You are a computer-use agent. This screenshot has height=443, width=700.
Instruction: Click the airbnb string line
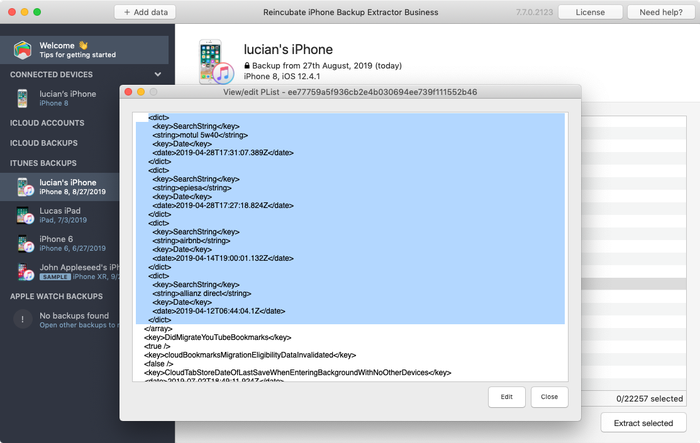(x=191, y=241)
